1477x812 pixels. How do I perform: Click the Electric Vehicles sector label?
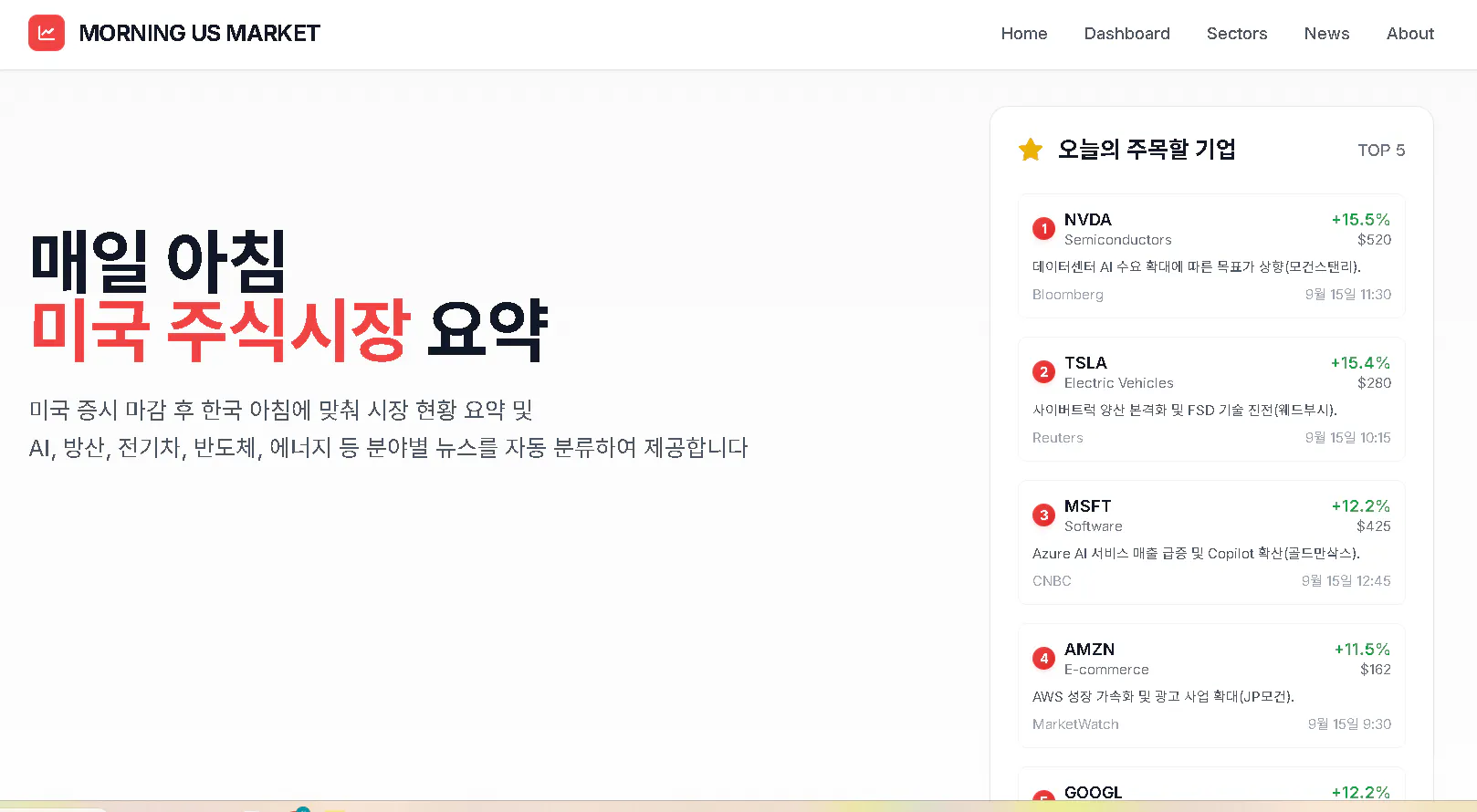[x=1119, y=383]
